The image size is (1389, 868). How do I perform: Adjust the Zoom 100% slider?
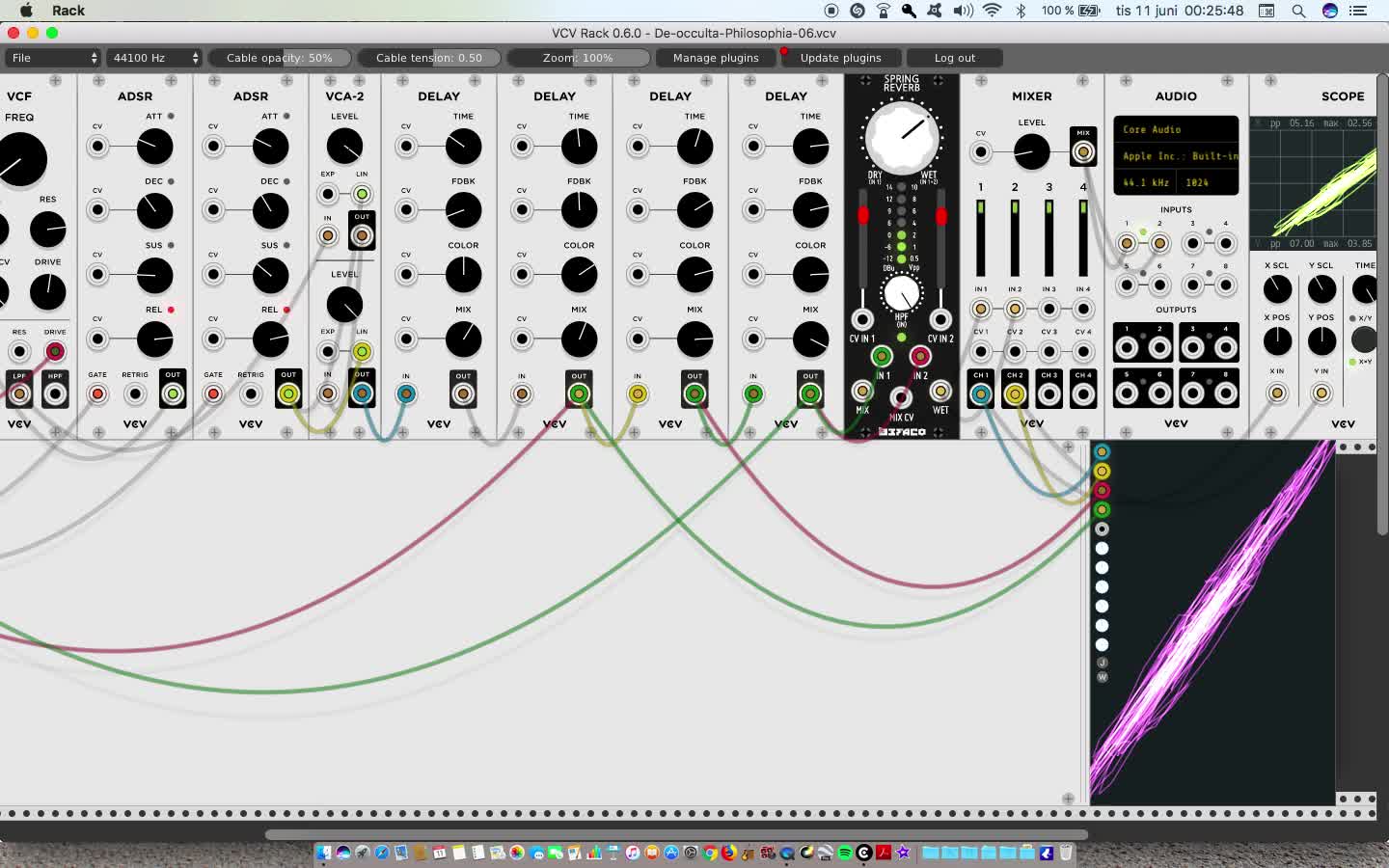point(578,58)
